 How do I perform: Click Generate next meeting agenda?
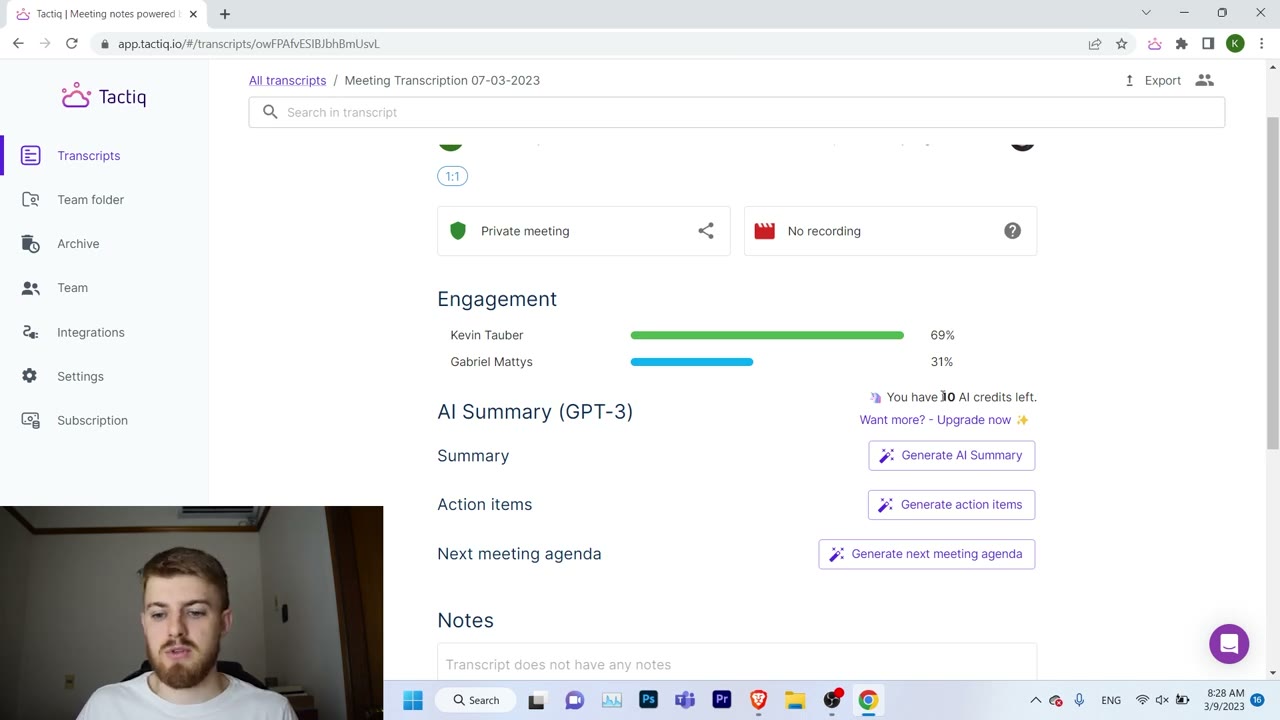[926, 554]
